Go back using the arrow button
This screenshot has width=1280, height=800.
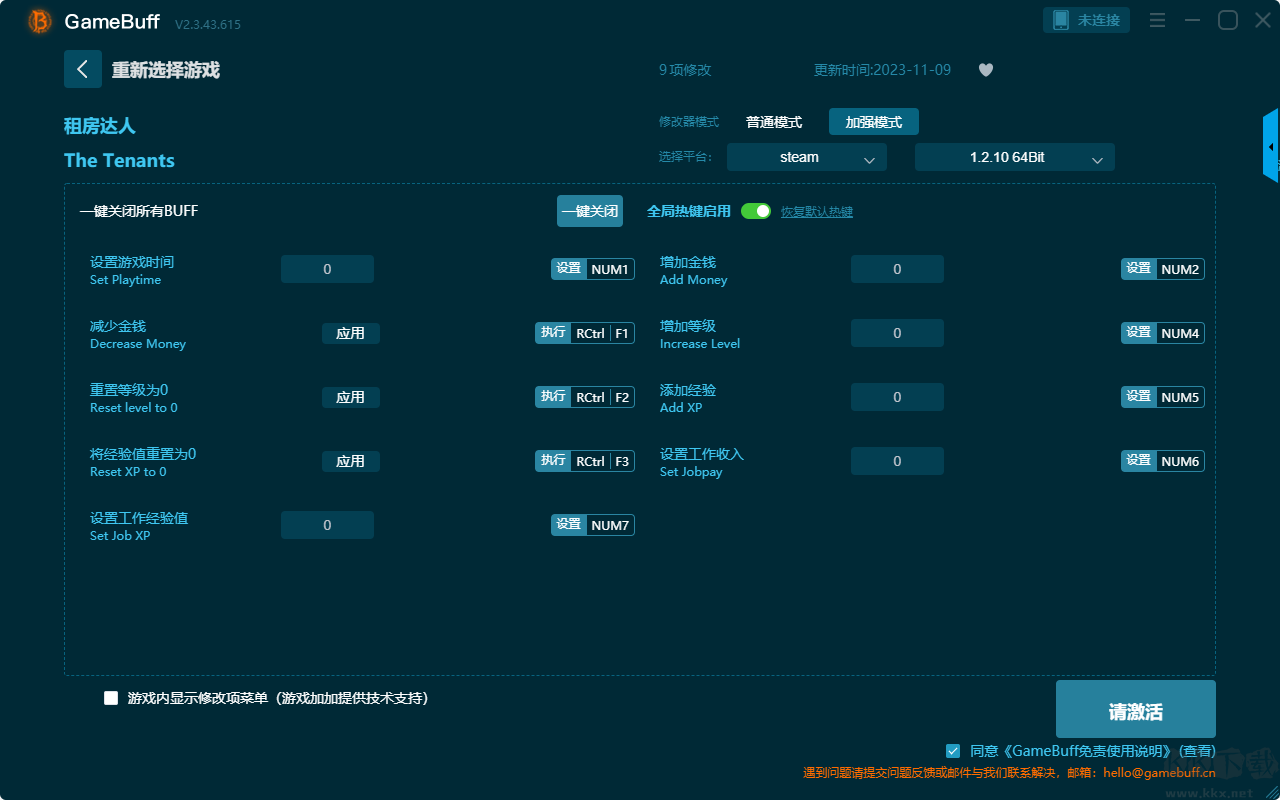pos(83,69)
